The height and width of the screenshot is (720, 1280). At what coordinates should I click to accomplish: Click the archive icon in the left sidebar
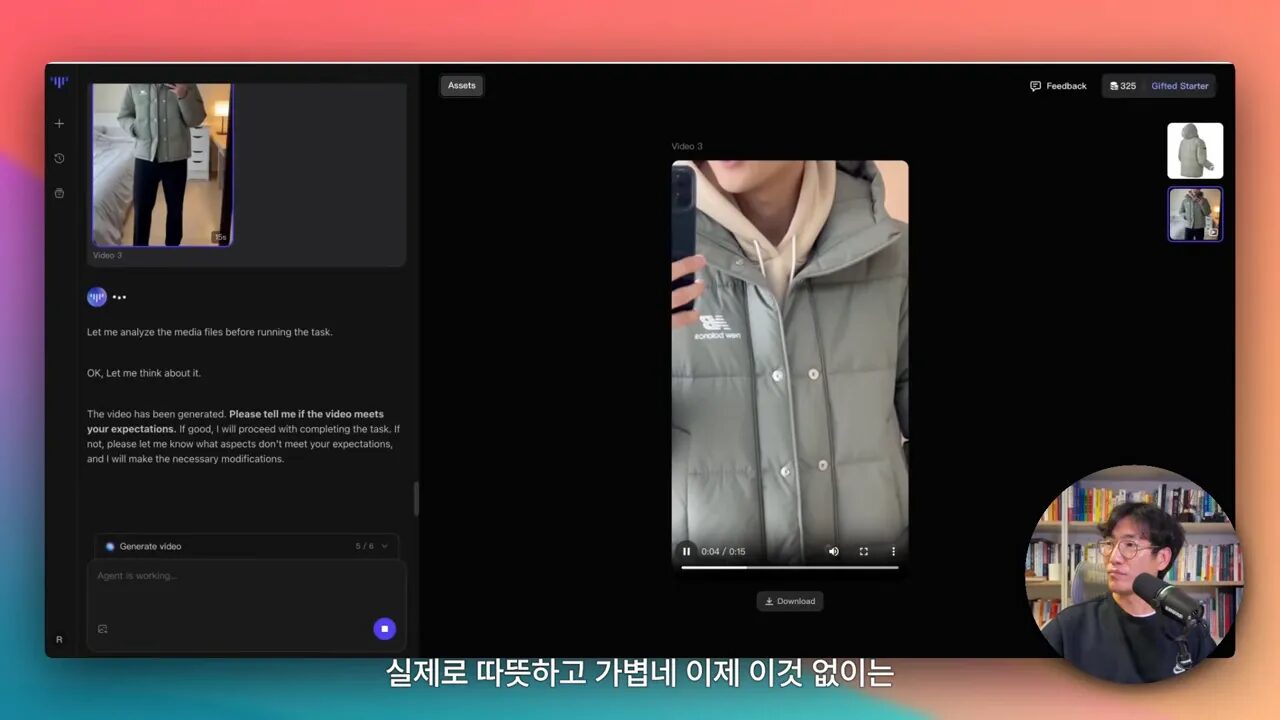[x=59, y=193]
